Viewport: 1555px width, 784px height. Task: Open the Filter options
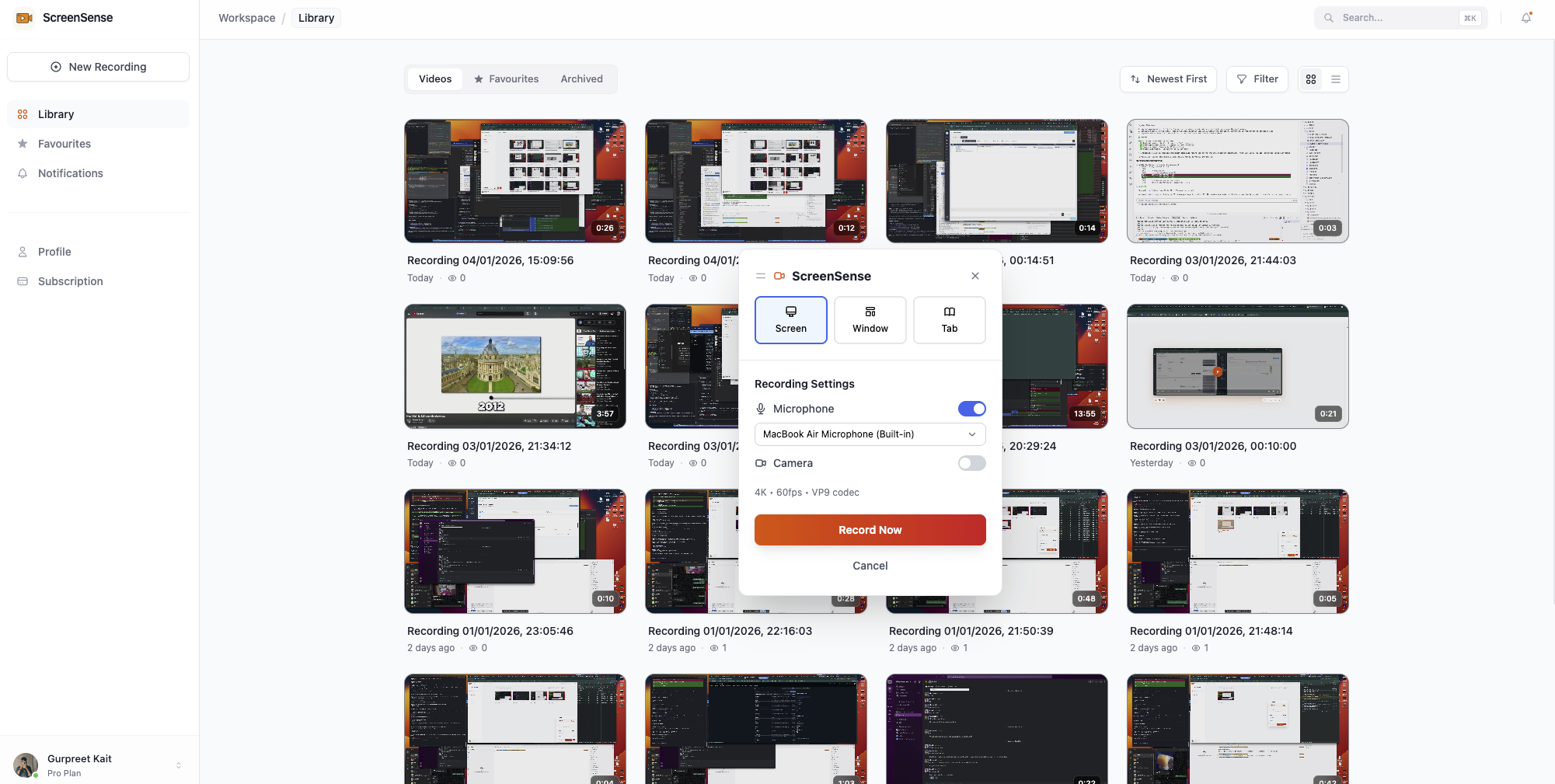pos(1257,79)
